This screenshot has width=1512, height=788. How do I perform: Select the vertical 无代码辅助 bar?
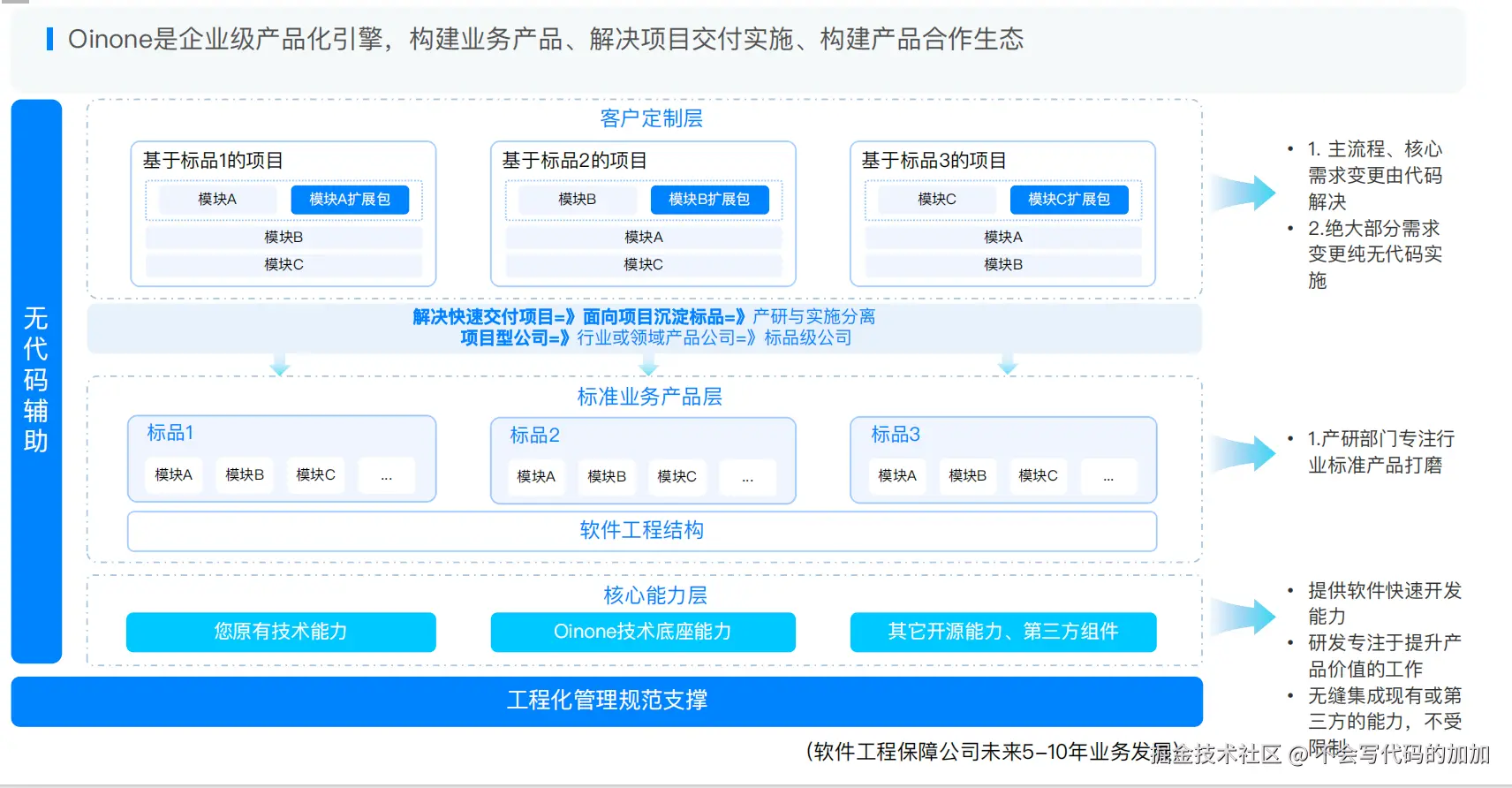click(x=36, y=381)
